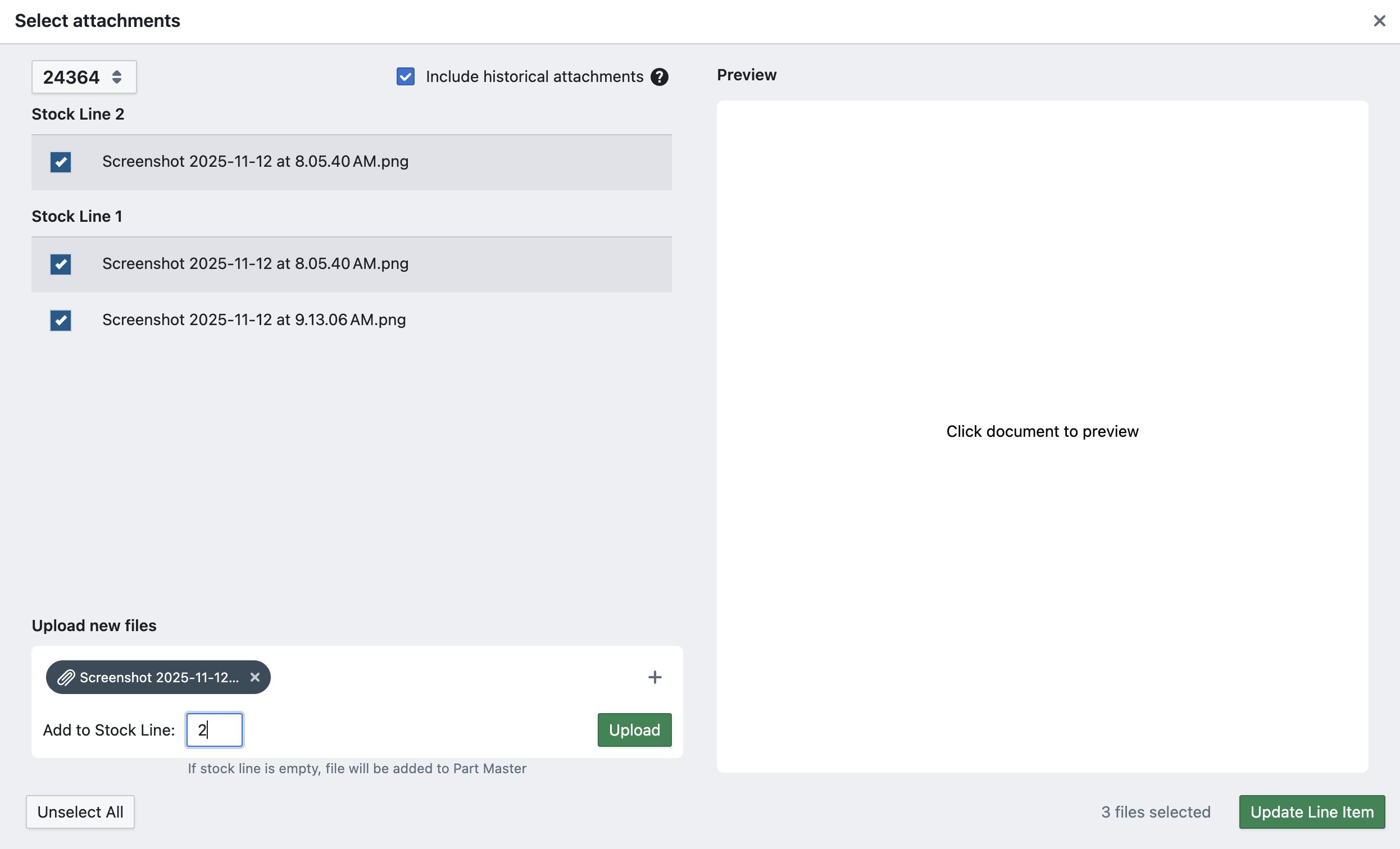Click the Unselect All button
The image size is (1400, 849).
[80, 812]
